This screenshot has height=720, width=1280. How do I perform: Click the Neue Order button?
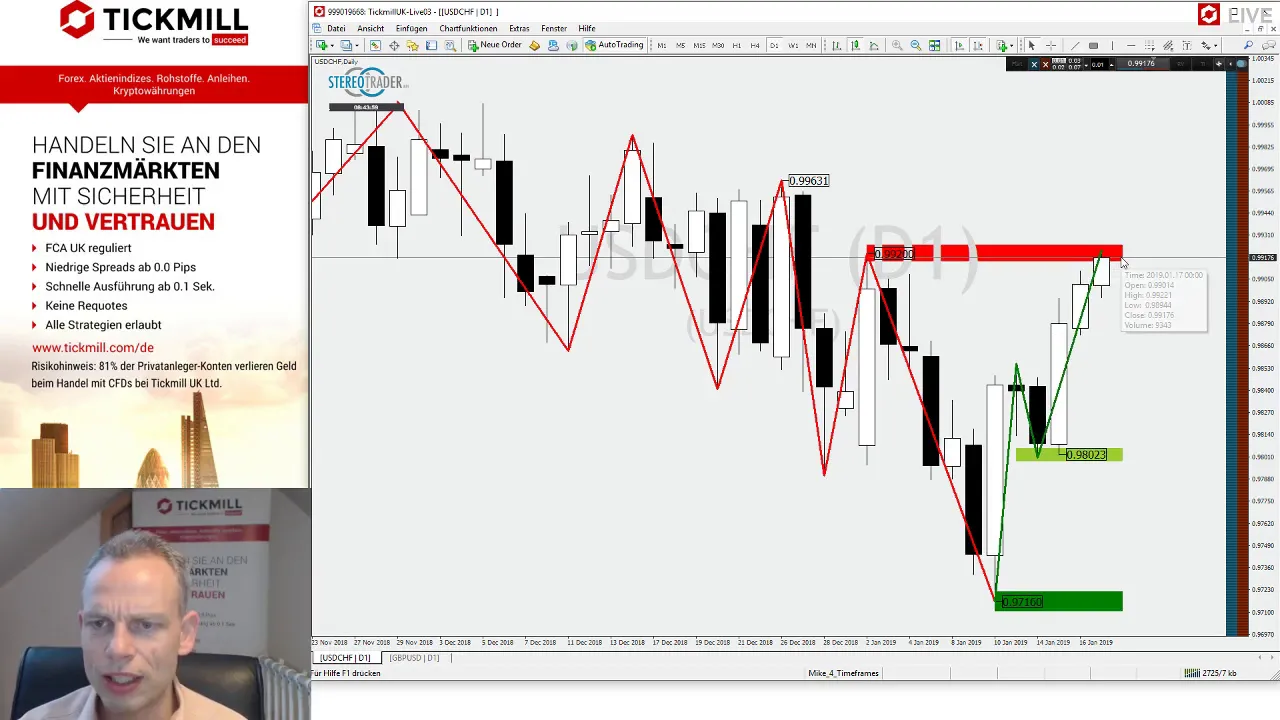[495, 45]
